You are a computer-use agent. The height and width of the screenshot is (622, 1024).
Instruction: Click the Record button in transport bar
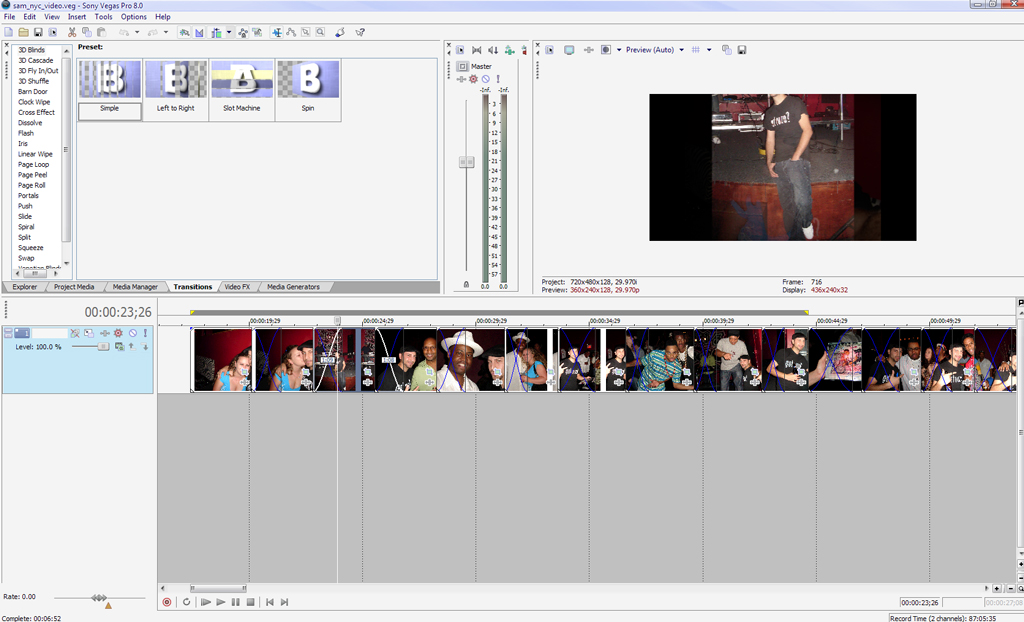pyautogui.click(x=167, y=602)
